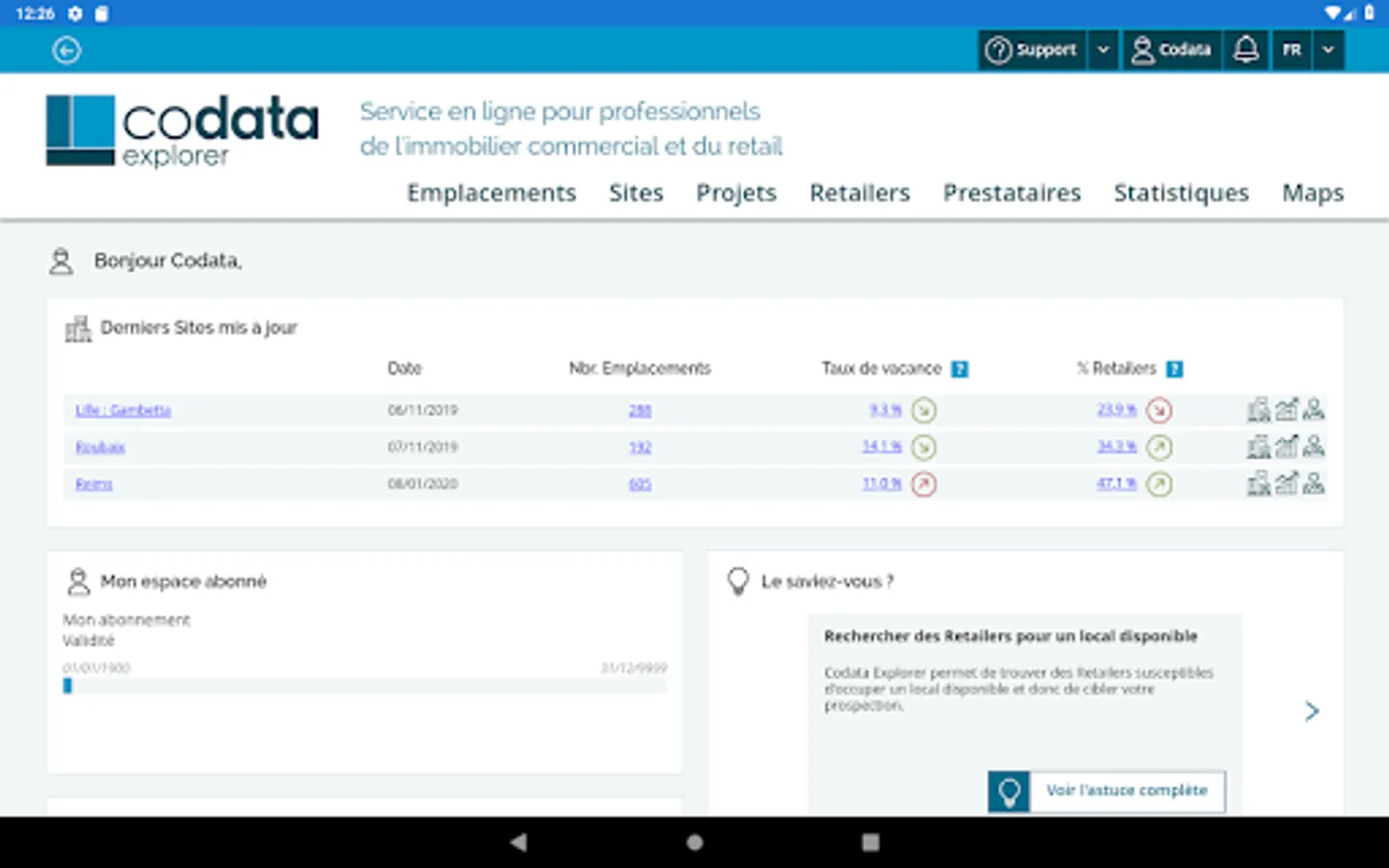The image size is (1389, 868).
Task: Expand the language dropdown arrow next to FR
Action: 1328,49
